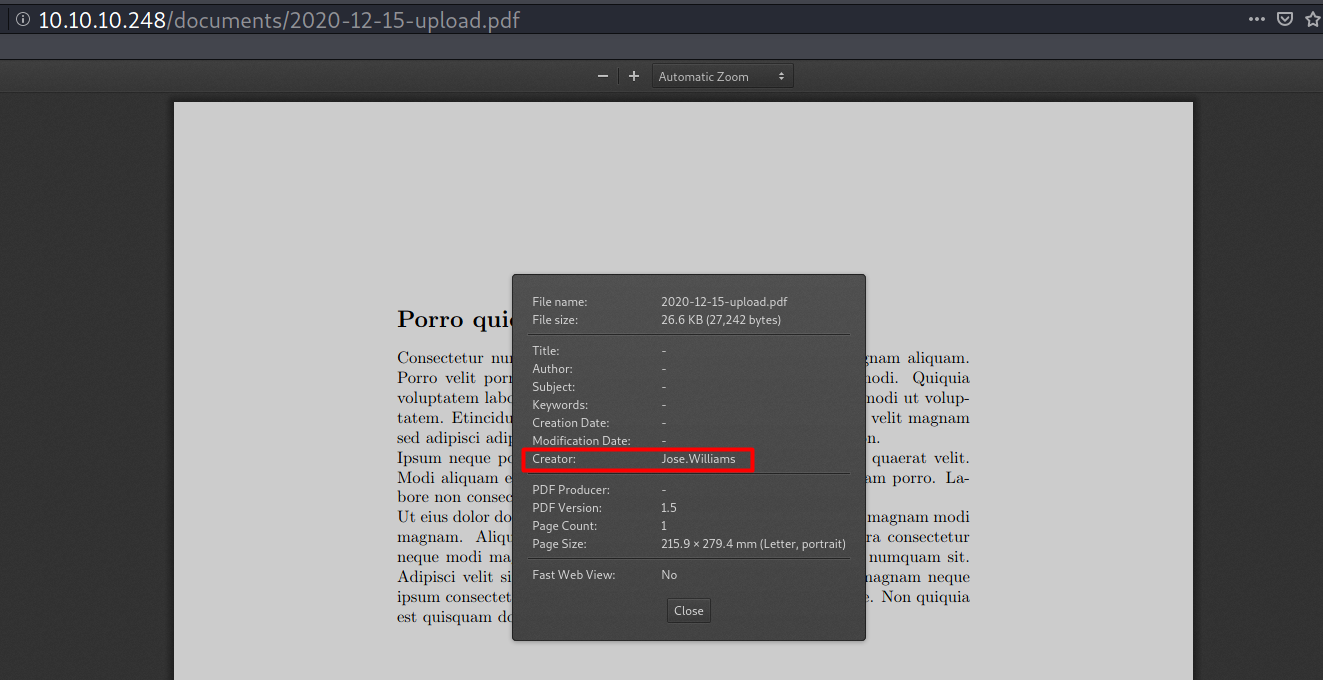
Task: Bookmark this page with the star icon
Action: pyautogui.click(x=1312, y=19)
